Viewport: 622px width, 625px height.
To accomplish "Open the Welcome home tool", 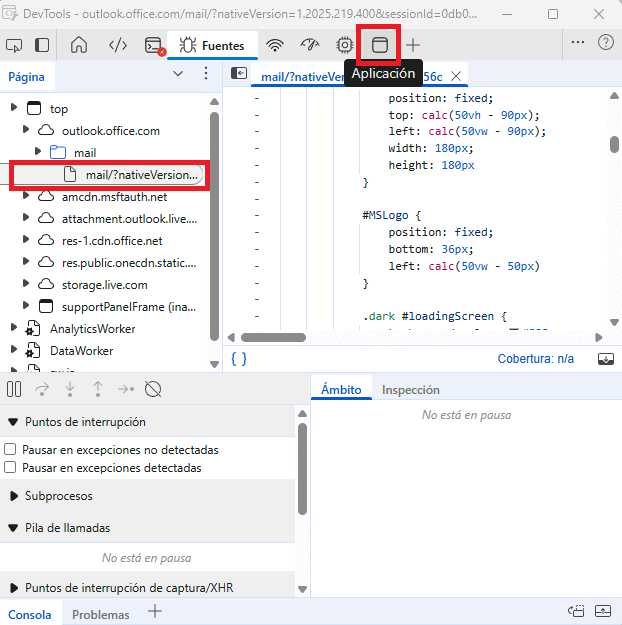I will (x=79, y=45).
